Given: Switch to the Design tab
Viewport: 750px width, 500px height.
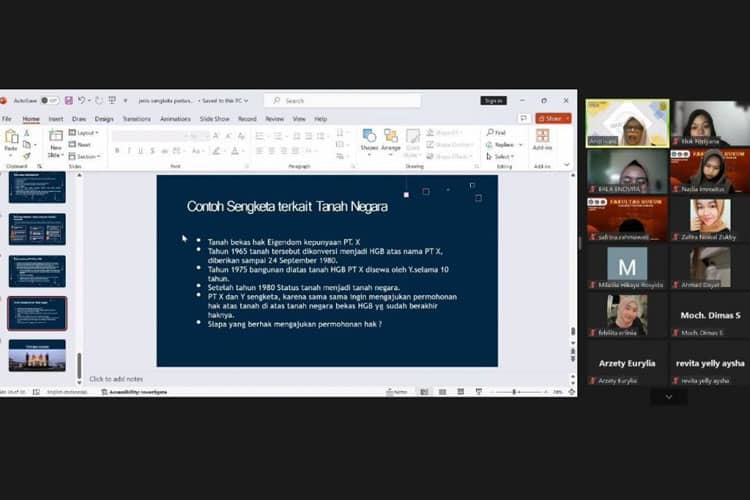Looking at the screenshot, I should pyautogui.click(x=104, y=119).
